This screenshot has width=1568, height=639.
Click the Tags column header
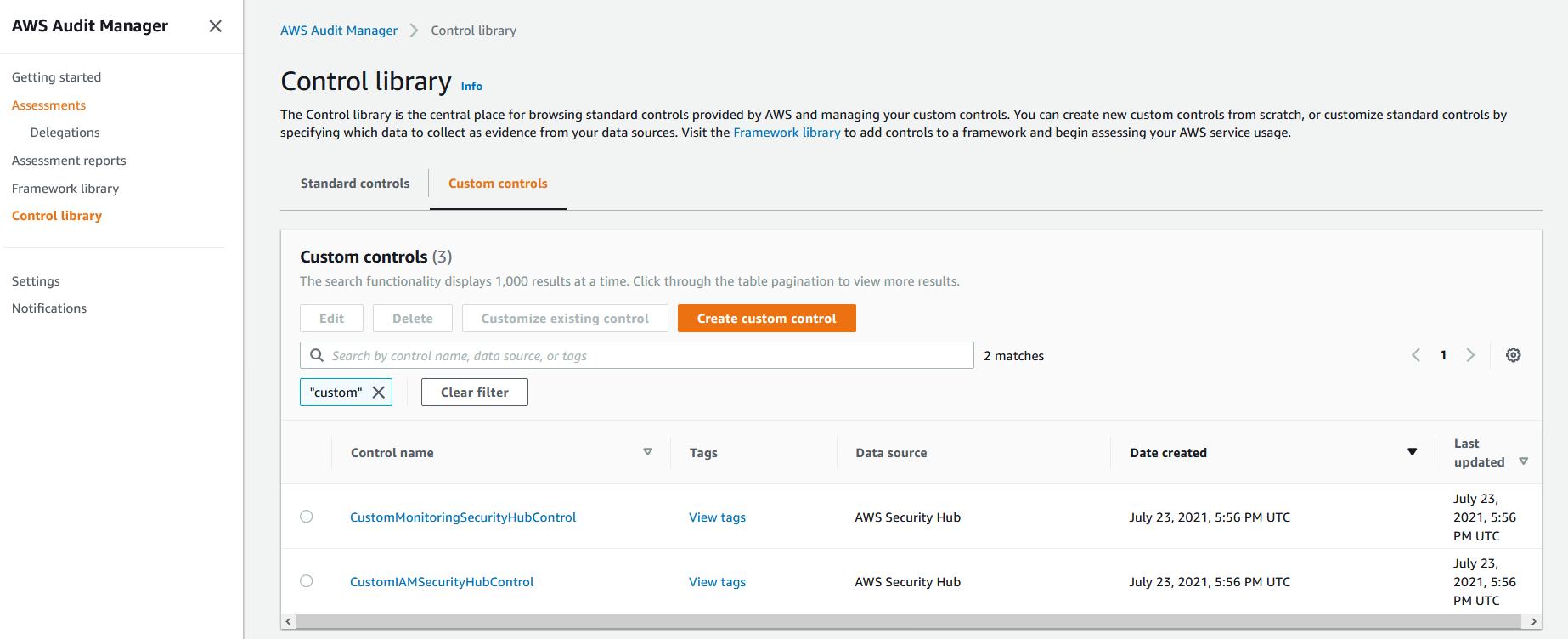703,453
